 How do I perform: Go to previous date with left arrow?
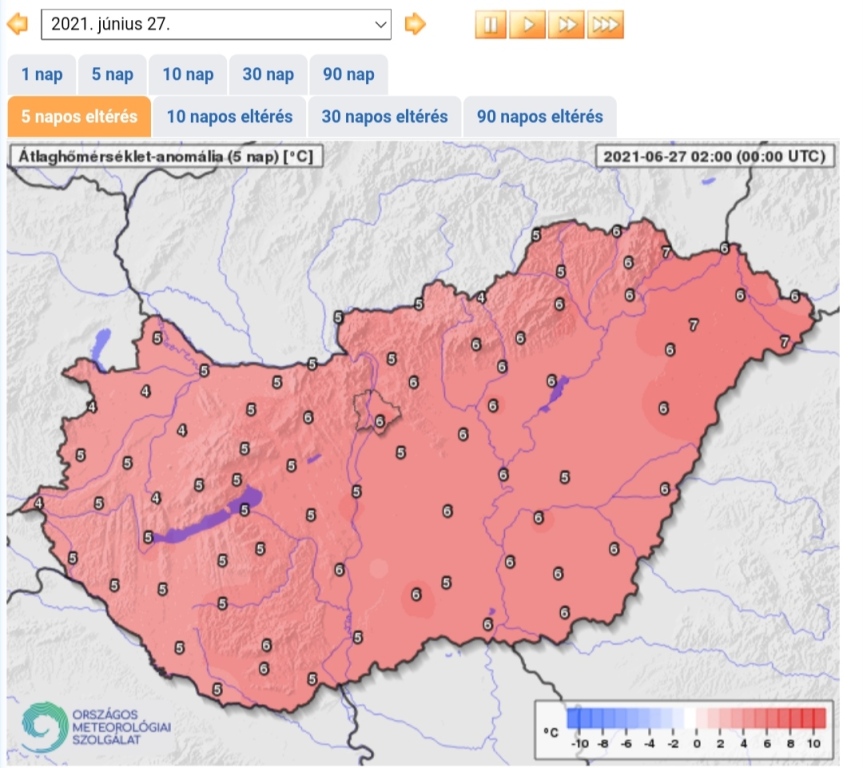pos(17,23)
